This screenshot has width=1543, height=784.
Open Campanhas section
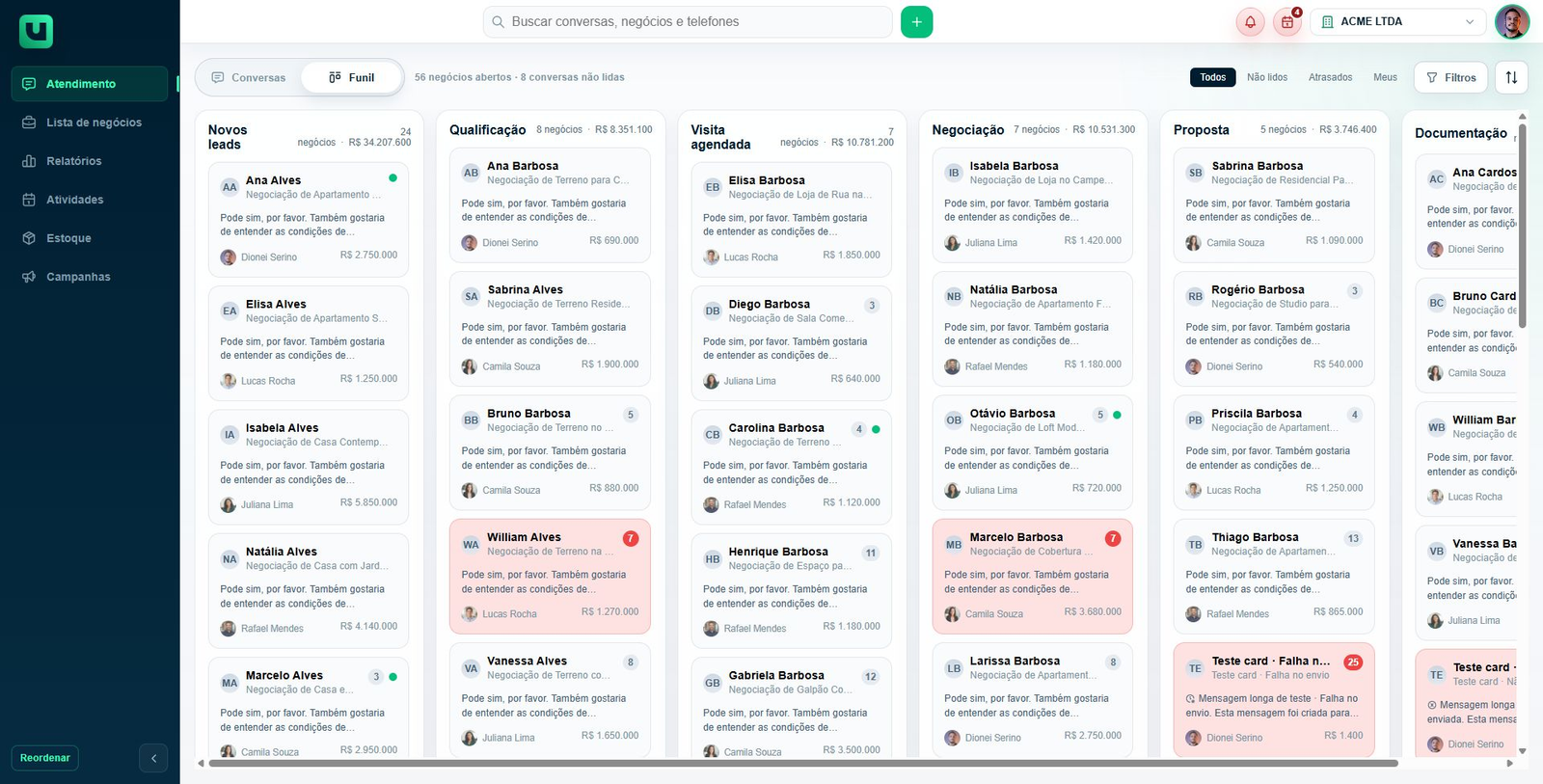pyautogui.click(x=90, y=277)
